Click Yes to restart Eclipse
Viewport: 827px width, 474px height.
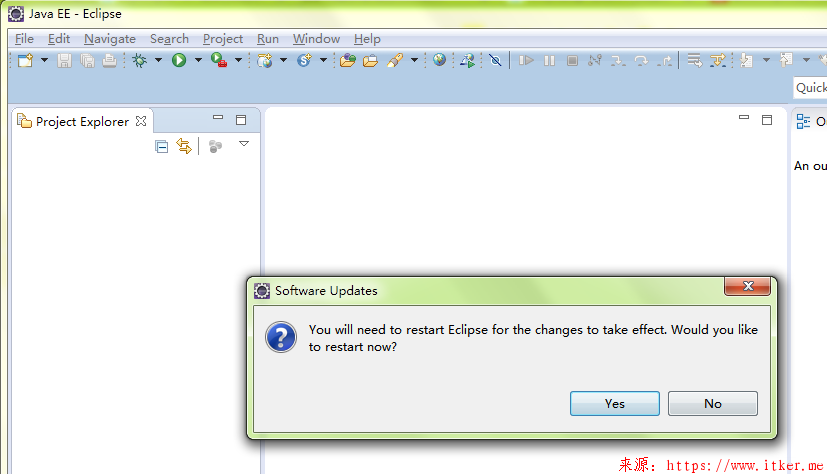[x=615, y=403]
